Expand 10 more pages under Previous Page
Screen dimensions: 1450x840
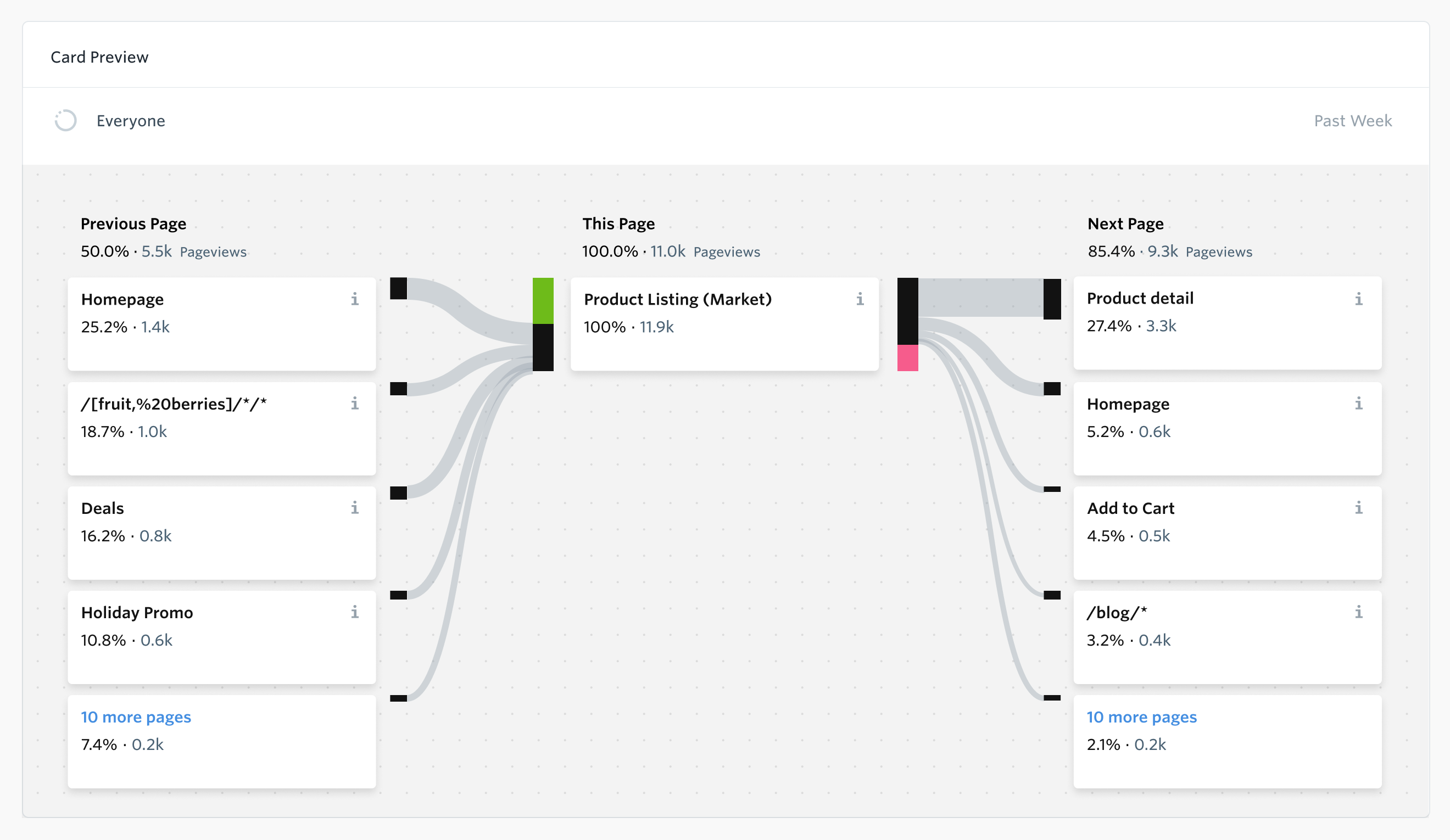[136, 717]
